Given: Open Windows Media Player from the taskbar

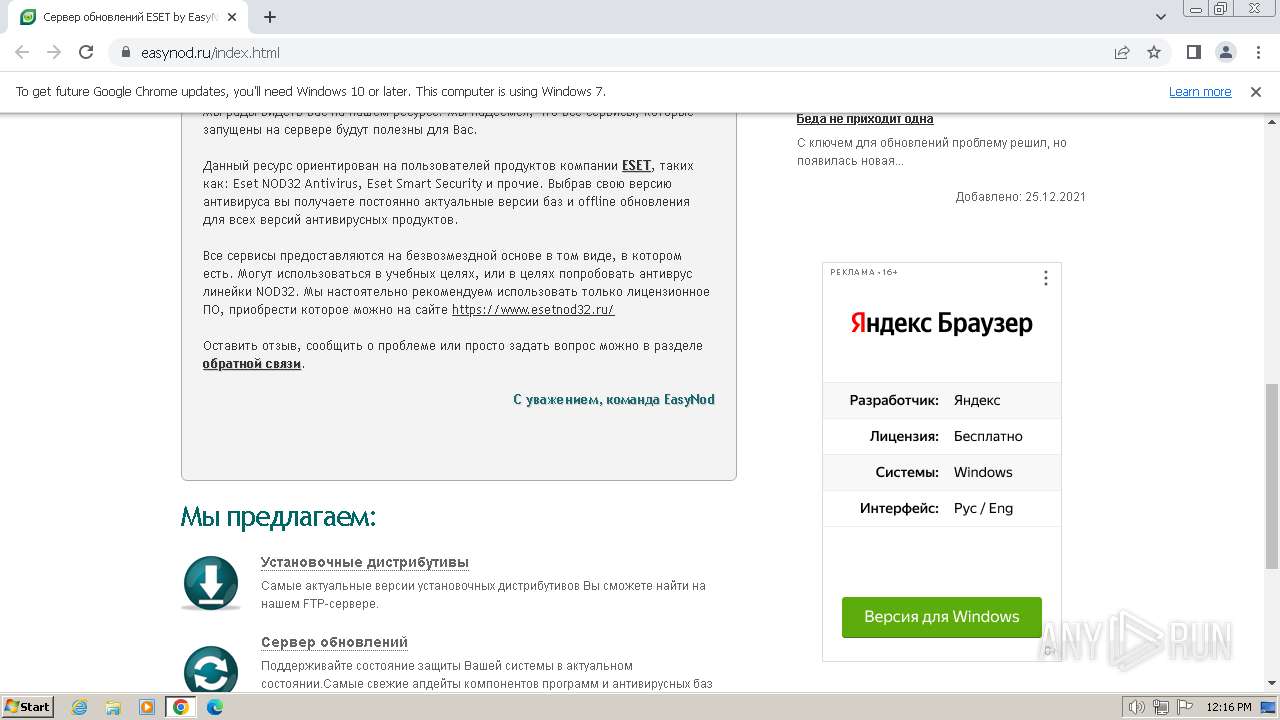Looking at the screenshot, I should point(147,707).
